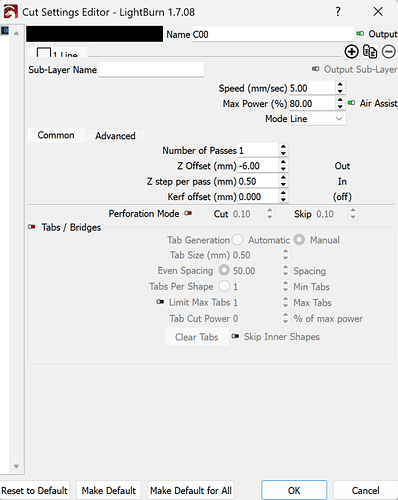Remove sub-layer with minus icon

tap(389, 52)
